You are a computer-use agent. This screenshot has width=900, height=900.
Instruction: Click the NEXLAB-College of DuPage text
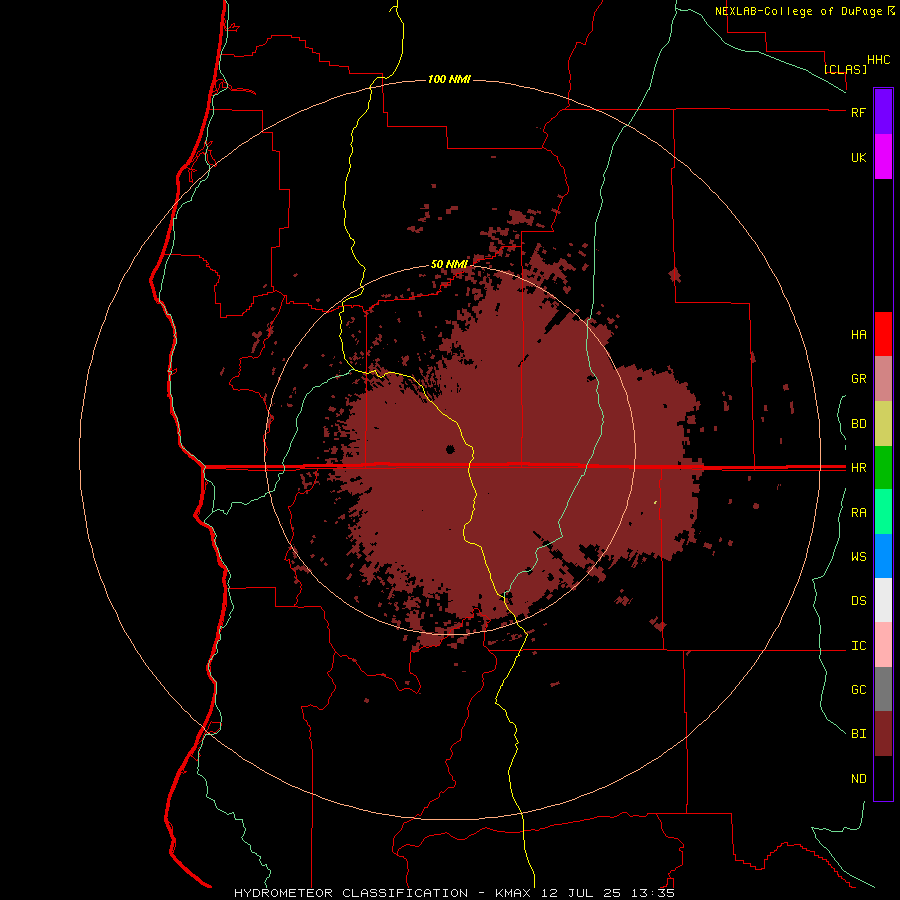[798, 11]
